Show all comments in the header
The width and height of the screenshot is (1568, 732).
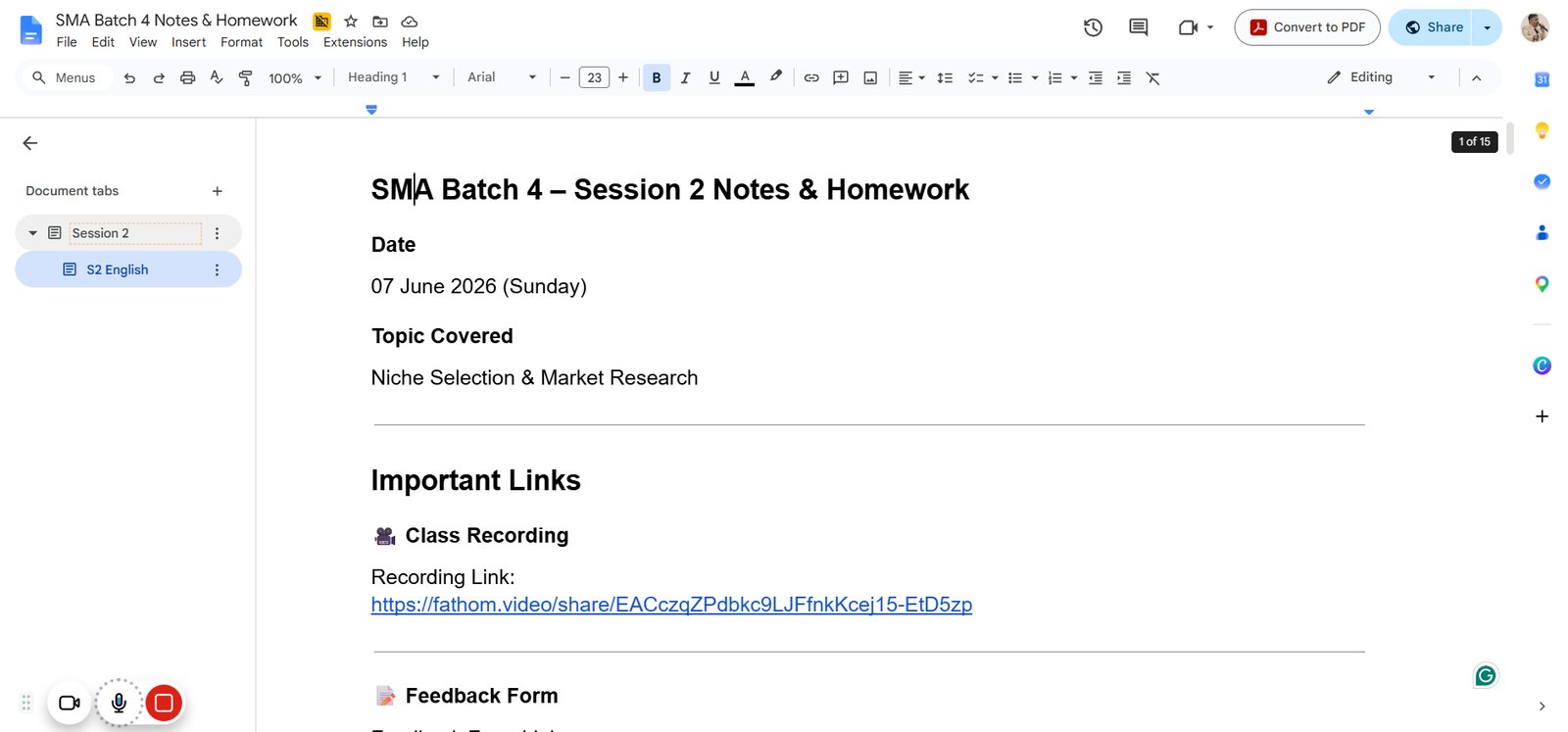tap(1139, 27)
